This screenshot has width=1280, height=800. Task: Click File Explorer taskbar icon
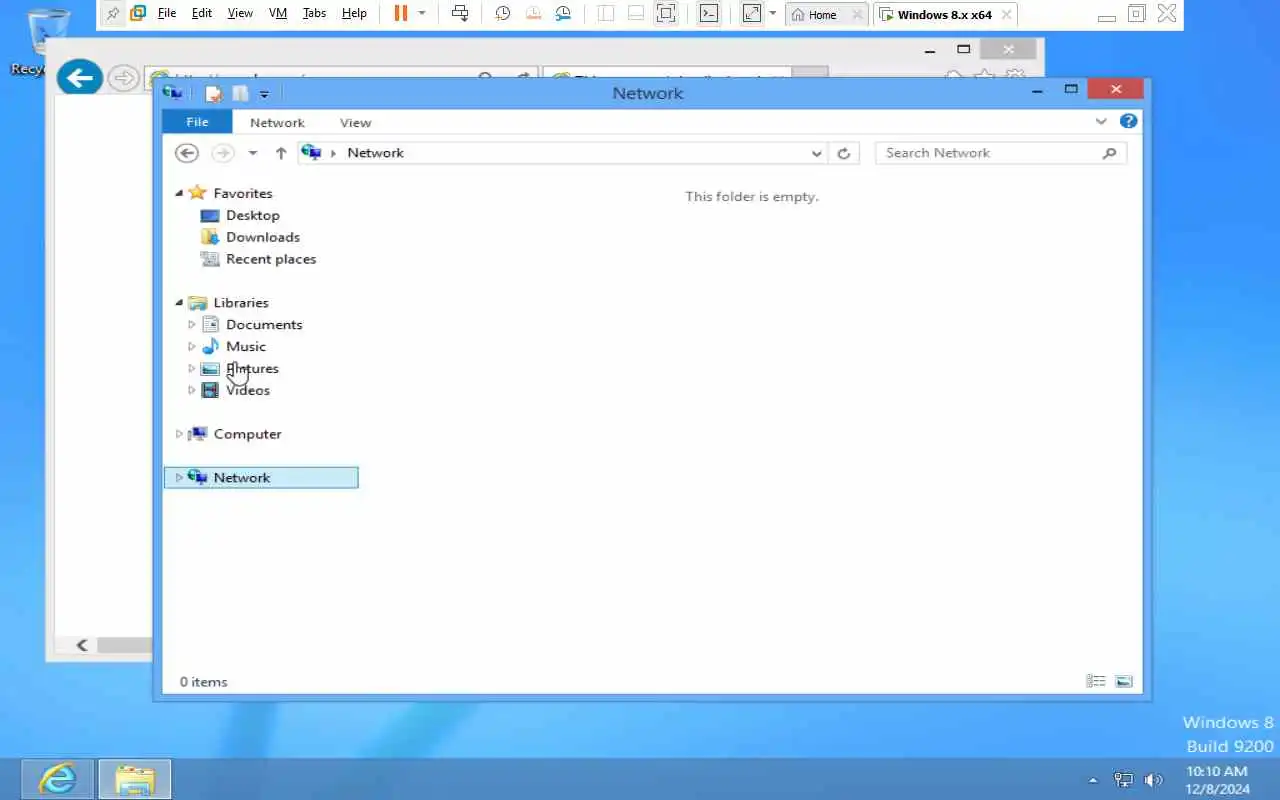tap(135, 779)
